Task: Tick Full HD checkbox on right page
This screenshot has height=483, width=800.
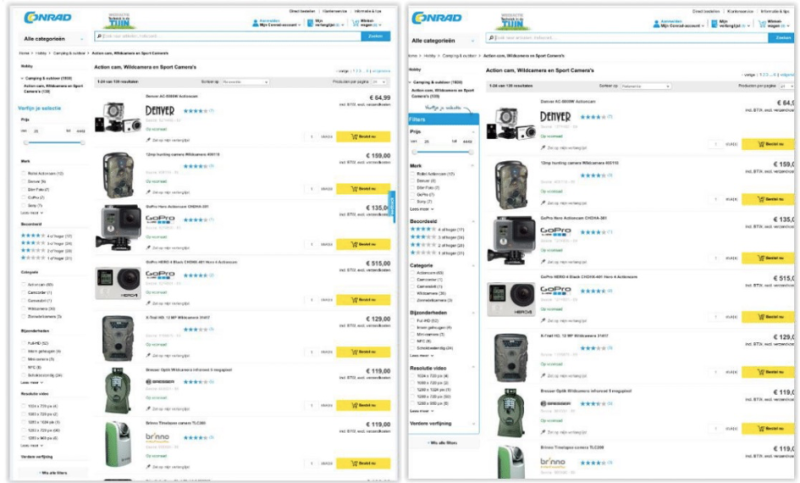Action: [x=412, y=320]
